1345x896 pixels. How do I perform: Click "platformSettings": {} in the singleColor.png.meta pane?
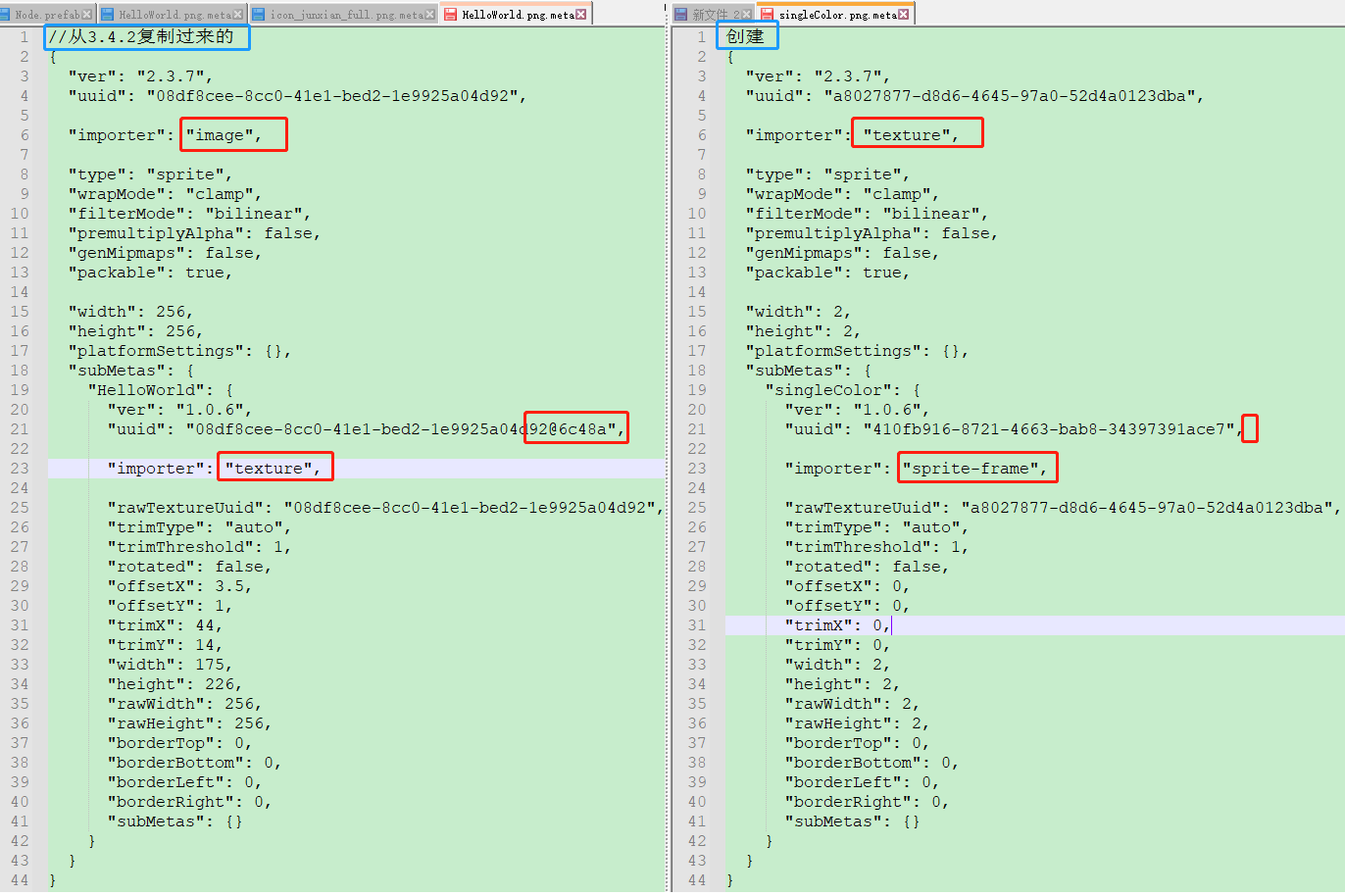(x=858, y=351)
